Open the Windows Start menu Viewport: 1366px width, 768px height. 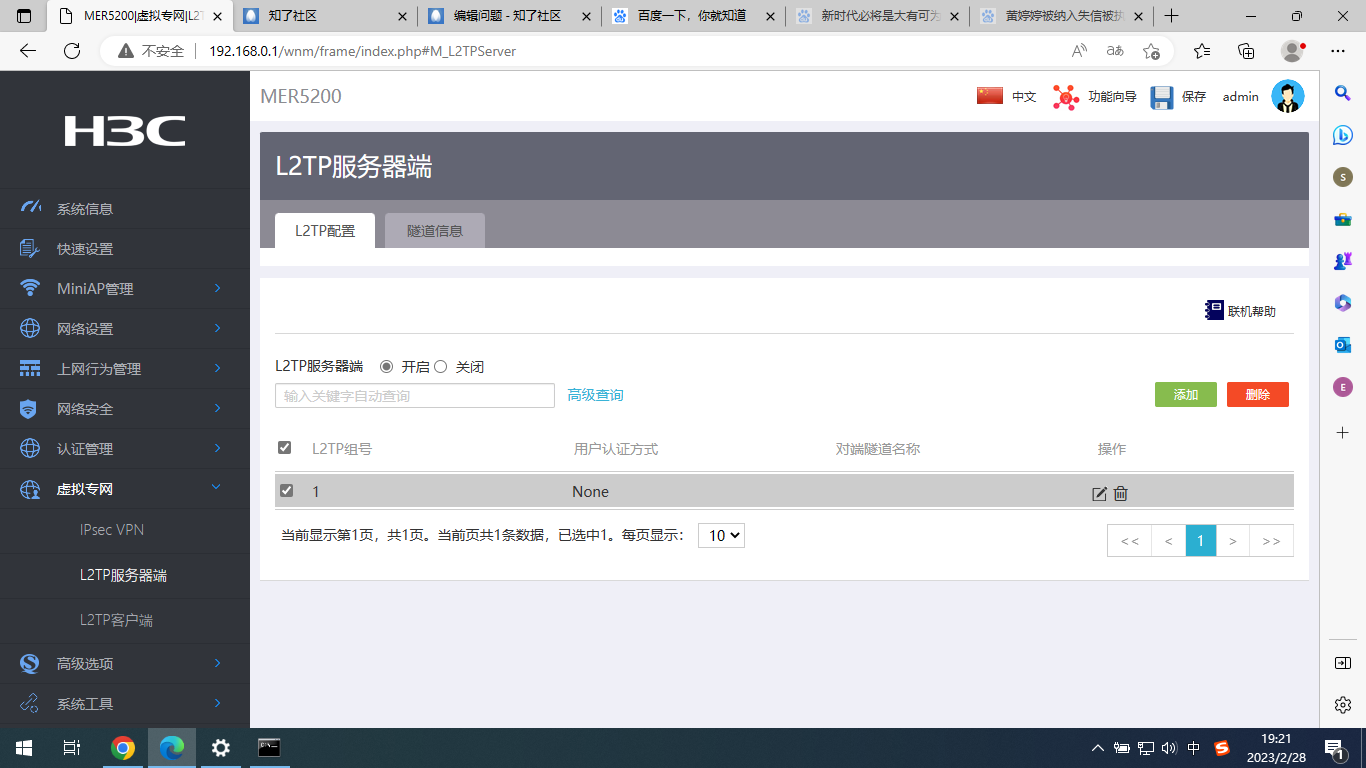tap(24, 748)
